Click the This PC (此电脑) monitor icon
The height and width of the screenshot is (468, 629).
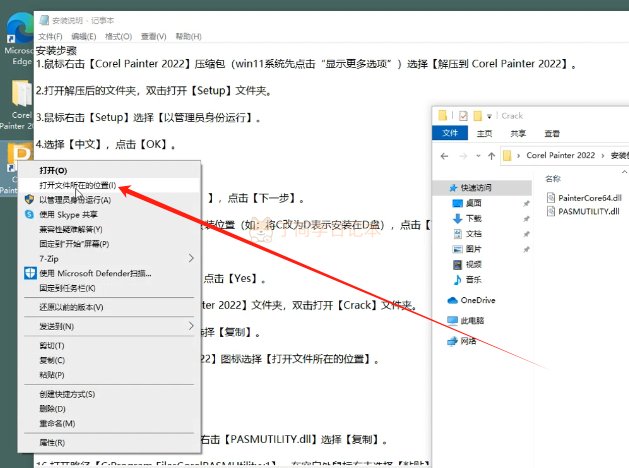(x=452, y=320)
